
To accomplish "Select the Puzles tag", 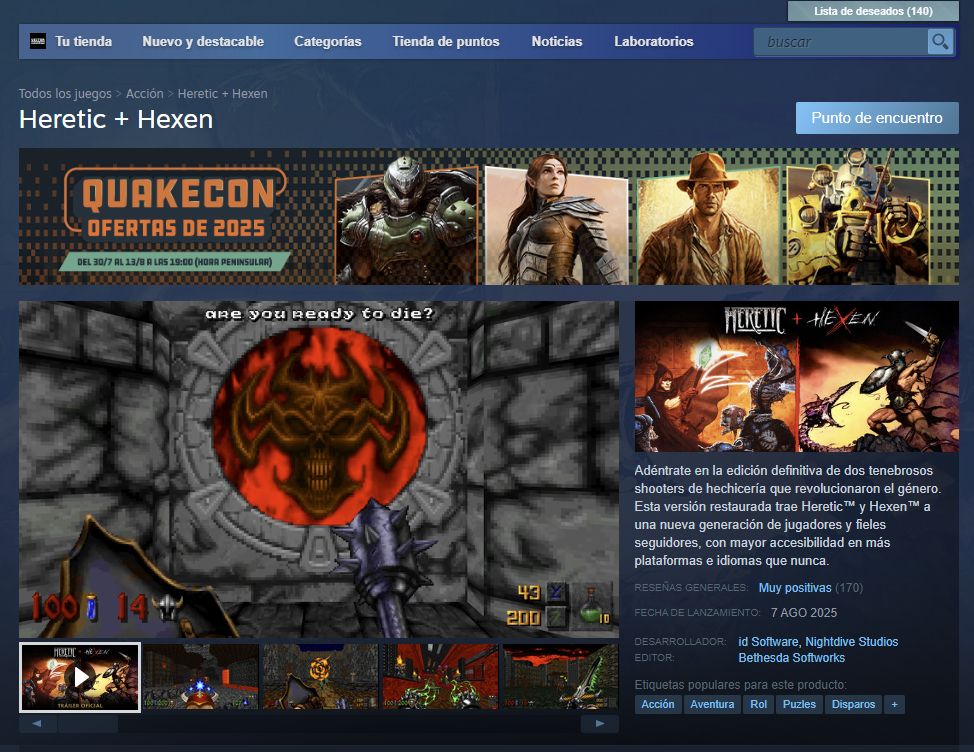I will [799, 704].
